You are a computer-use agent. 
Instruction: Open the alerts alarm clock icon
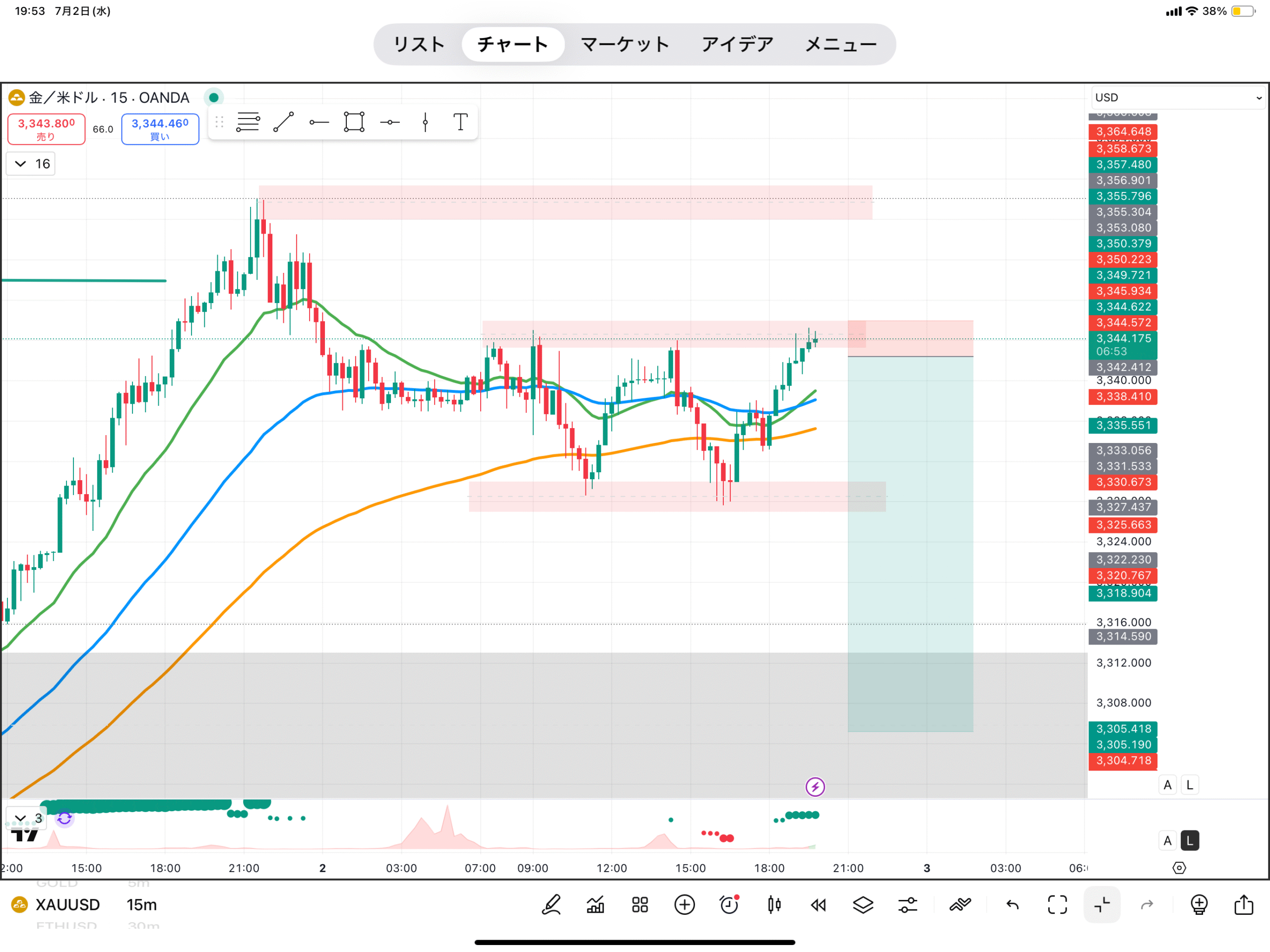pyautogui.click(x=729, y=905)
